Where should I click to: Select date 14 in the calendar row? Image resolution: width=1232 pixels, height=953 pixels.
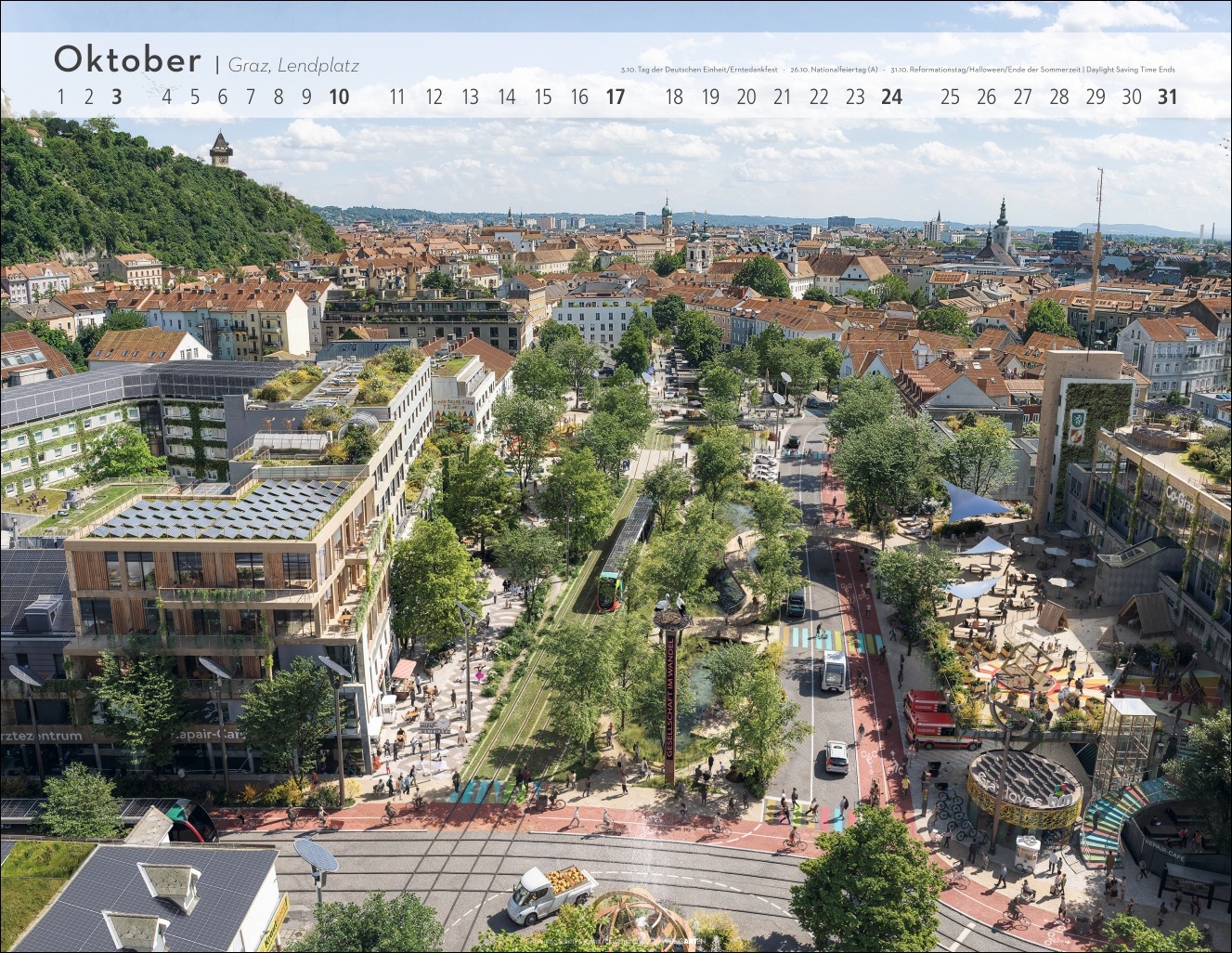506,97
